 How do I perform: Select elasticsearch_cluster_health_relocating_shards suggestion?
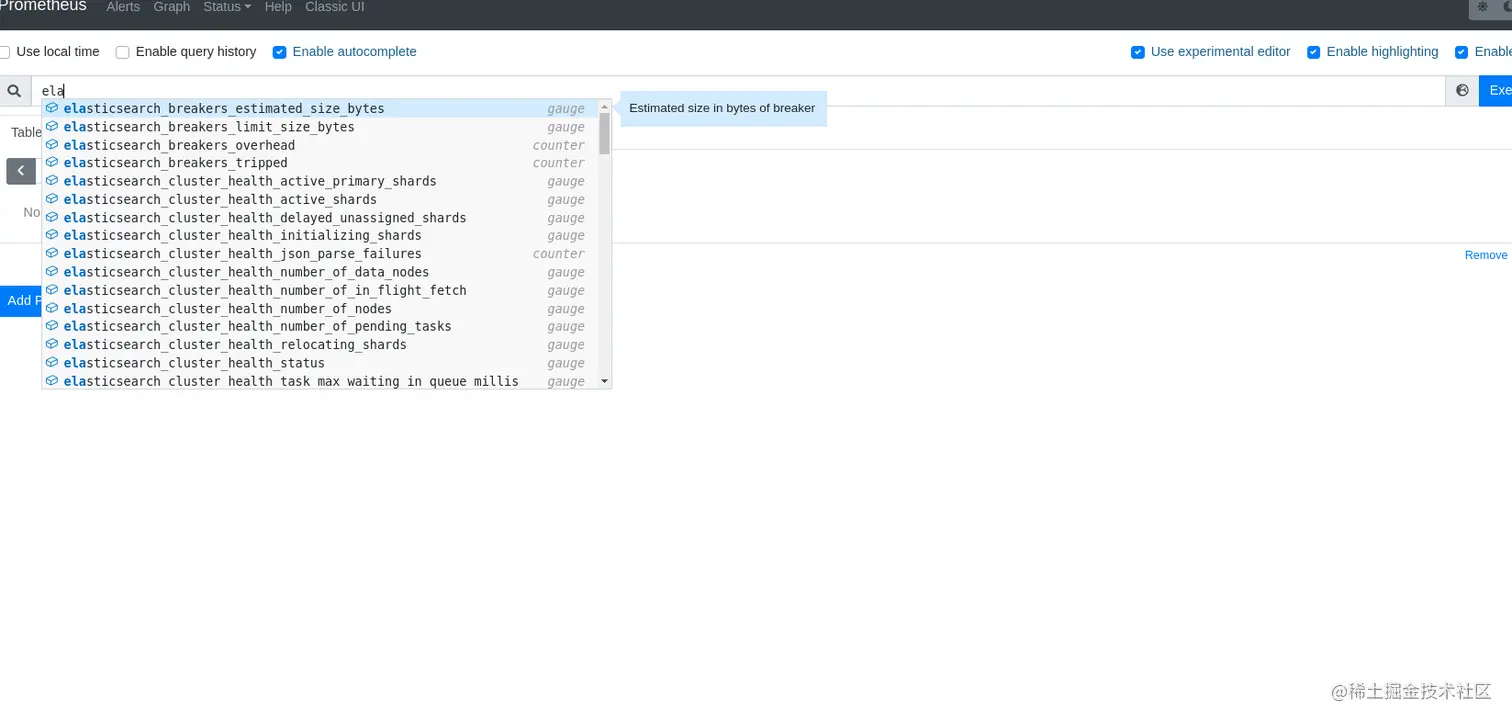coord(321,344)
